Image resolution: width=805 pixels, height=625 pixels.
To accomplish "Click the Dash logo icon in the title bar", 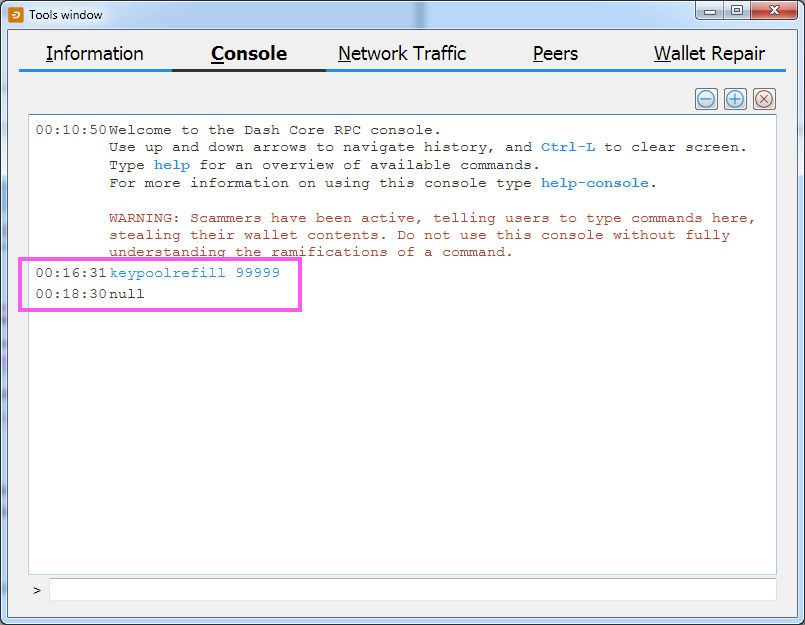I will coord(16,15).
